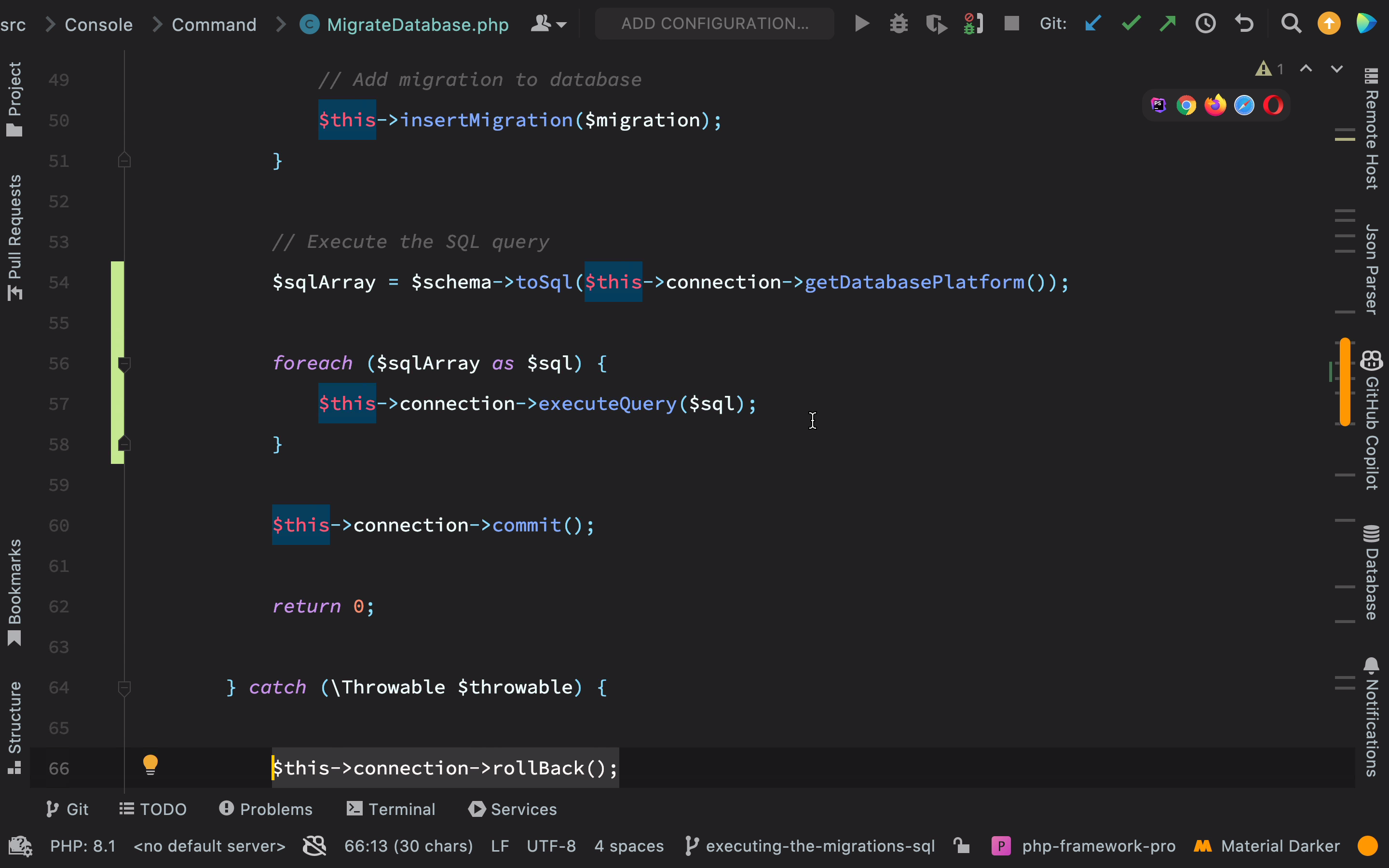Git update project blue arrow
Viewport: 1389px width, 868px height.
click(x=1093, y=24)
